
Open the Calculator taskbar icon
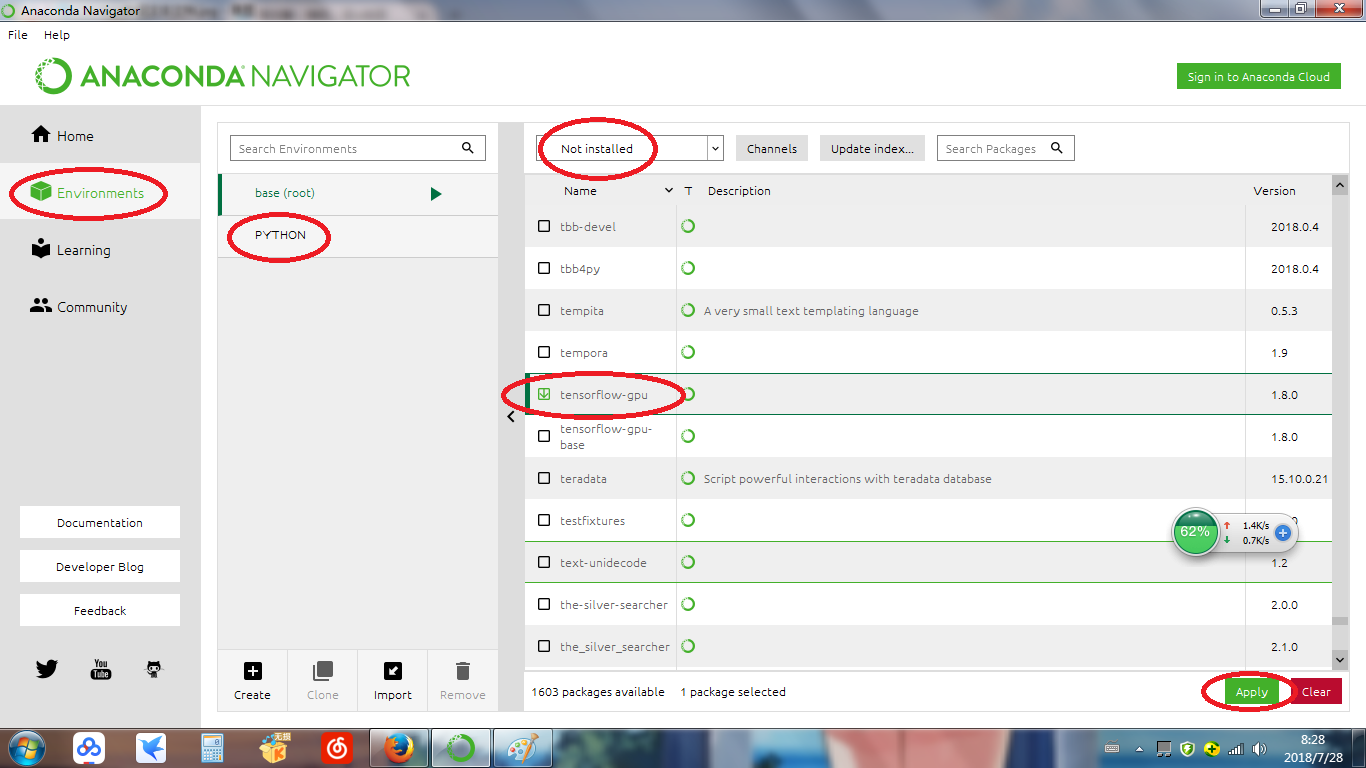point(212,748)
